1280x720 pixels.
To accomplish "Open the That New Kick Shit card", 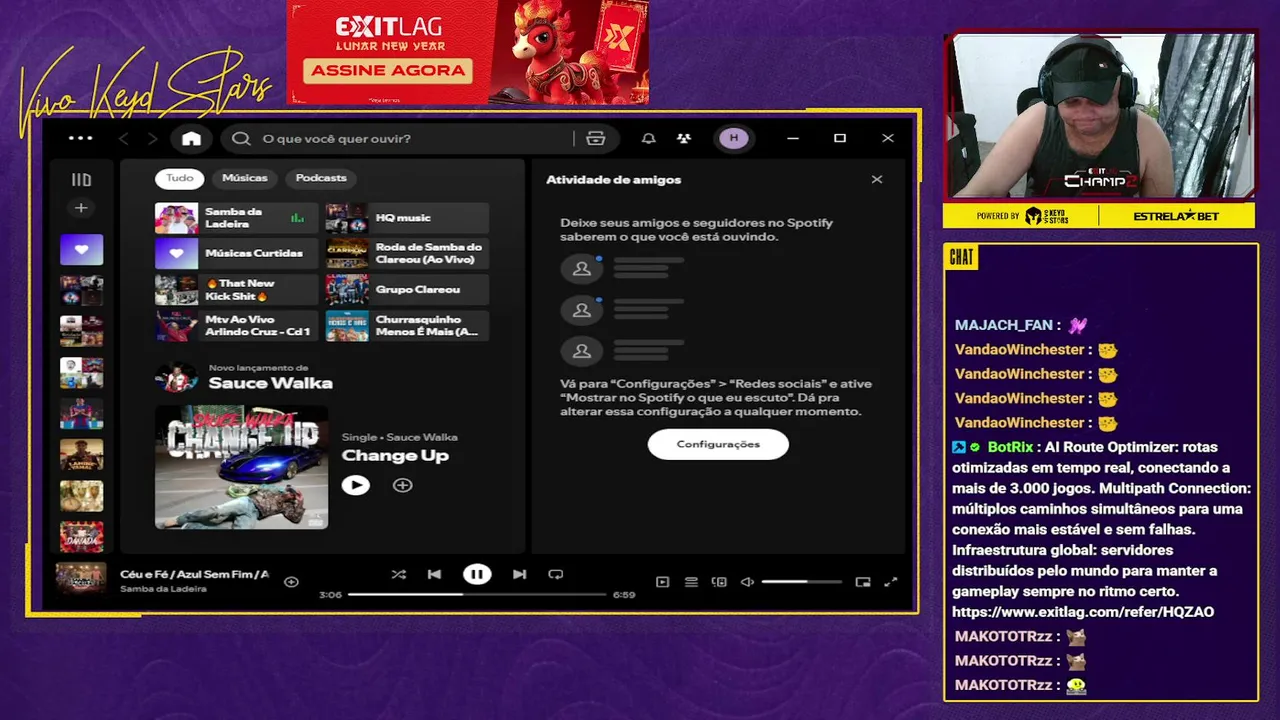I will coord(236,290).
